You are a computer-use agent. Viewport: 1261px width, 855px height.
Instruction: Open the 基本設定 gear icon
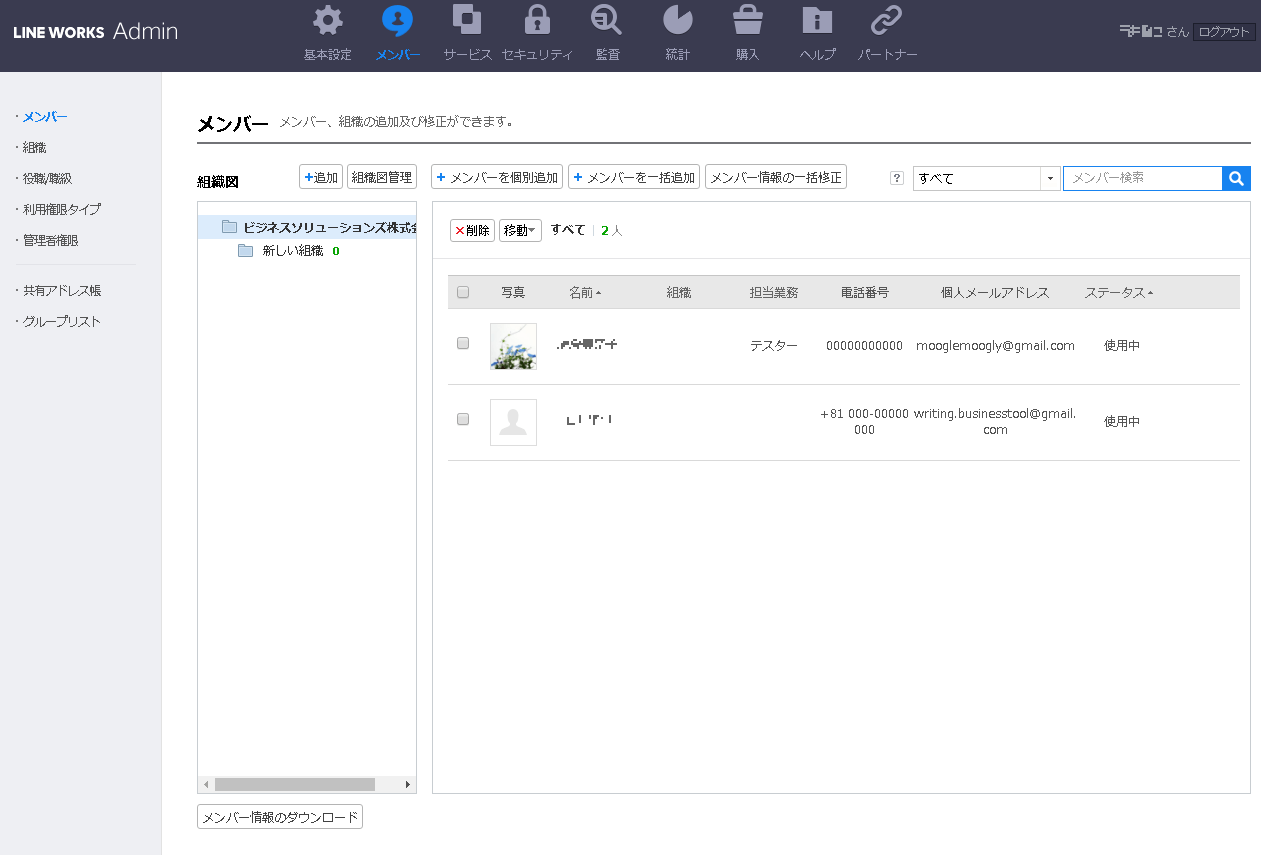[327, 21]
